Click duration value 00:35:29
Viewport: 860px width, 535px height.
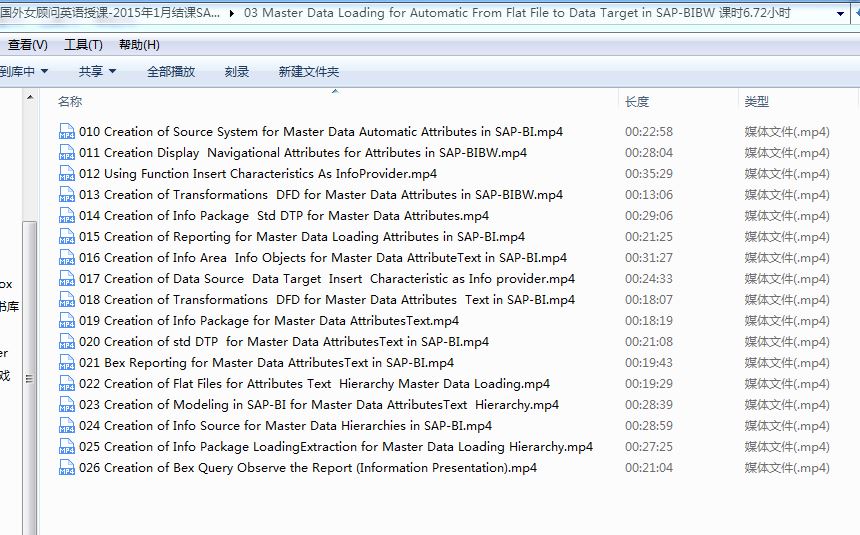click(x=649, y=173)
